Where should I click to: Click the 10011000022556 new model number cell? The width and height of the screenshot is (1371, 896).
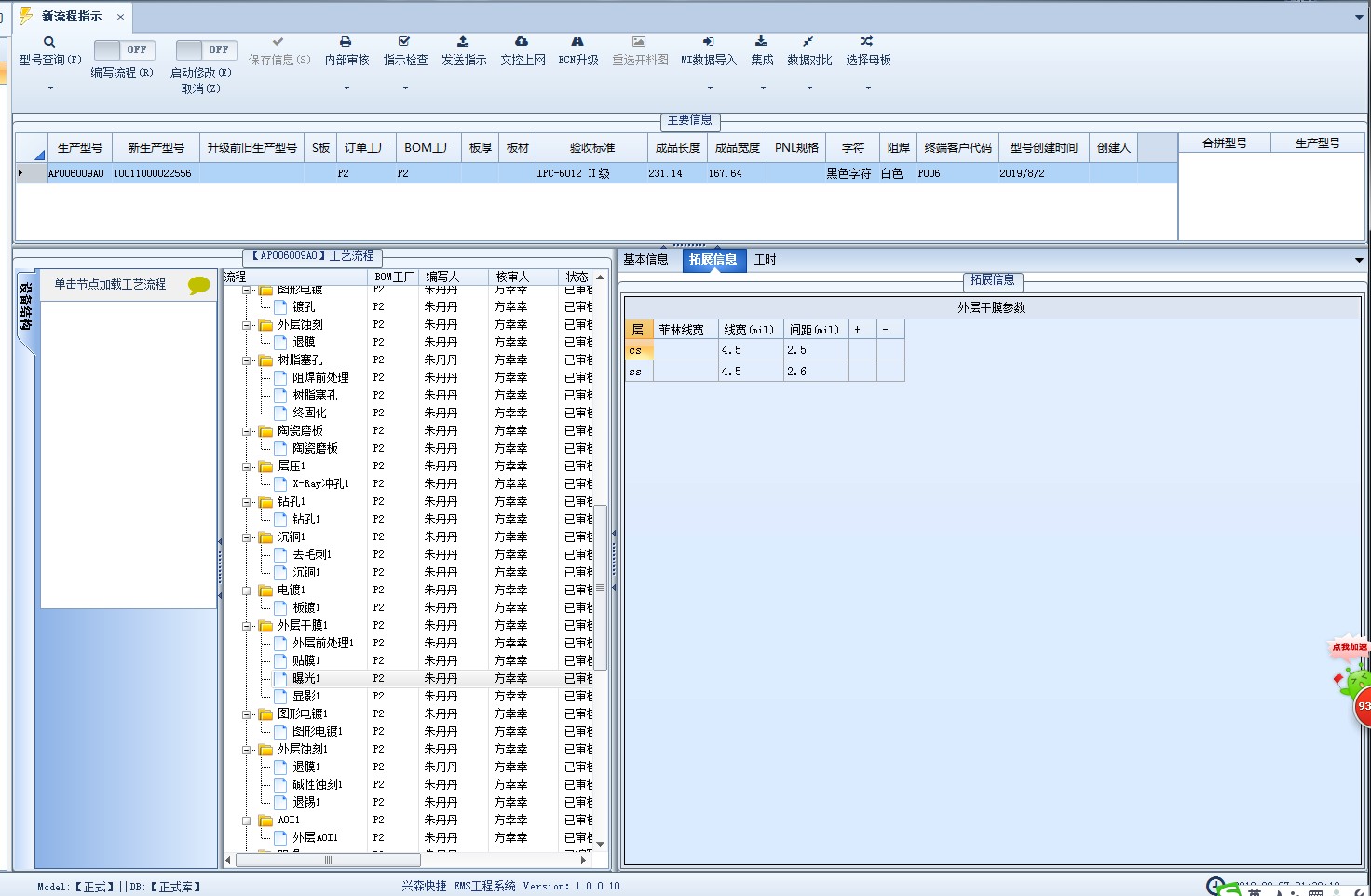pyautogui.click(x=156, y=173)
